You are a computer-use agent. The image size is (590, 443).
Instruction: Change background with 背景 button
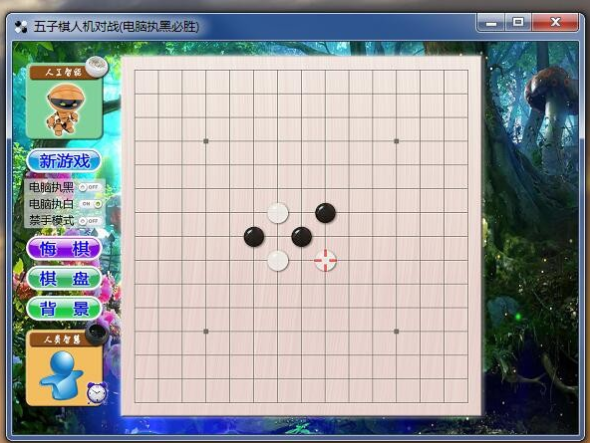tap(64, 309)
